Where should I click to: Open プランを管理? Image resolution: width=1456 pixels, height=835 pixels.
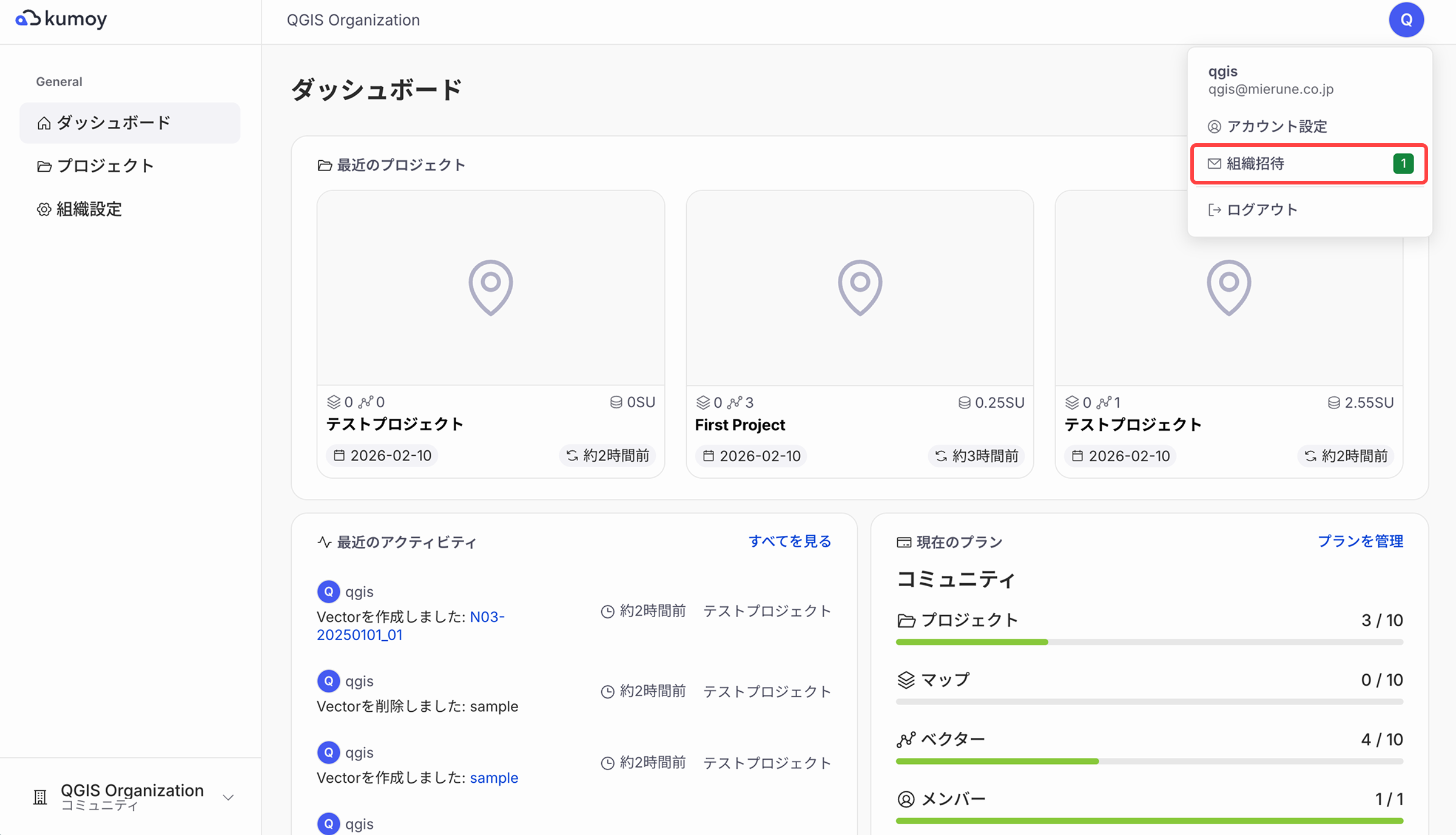1360,541
